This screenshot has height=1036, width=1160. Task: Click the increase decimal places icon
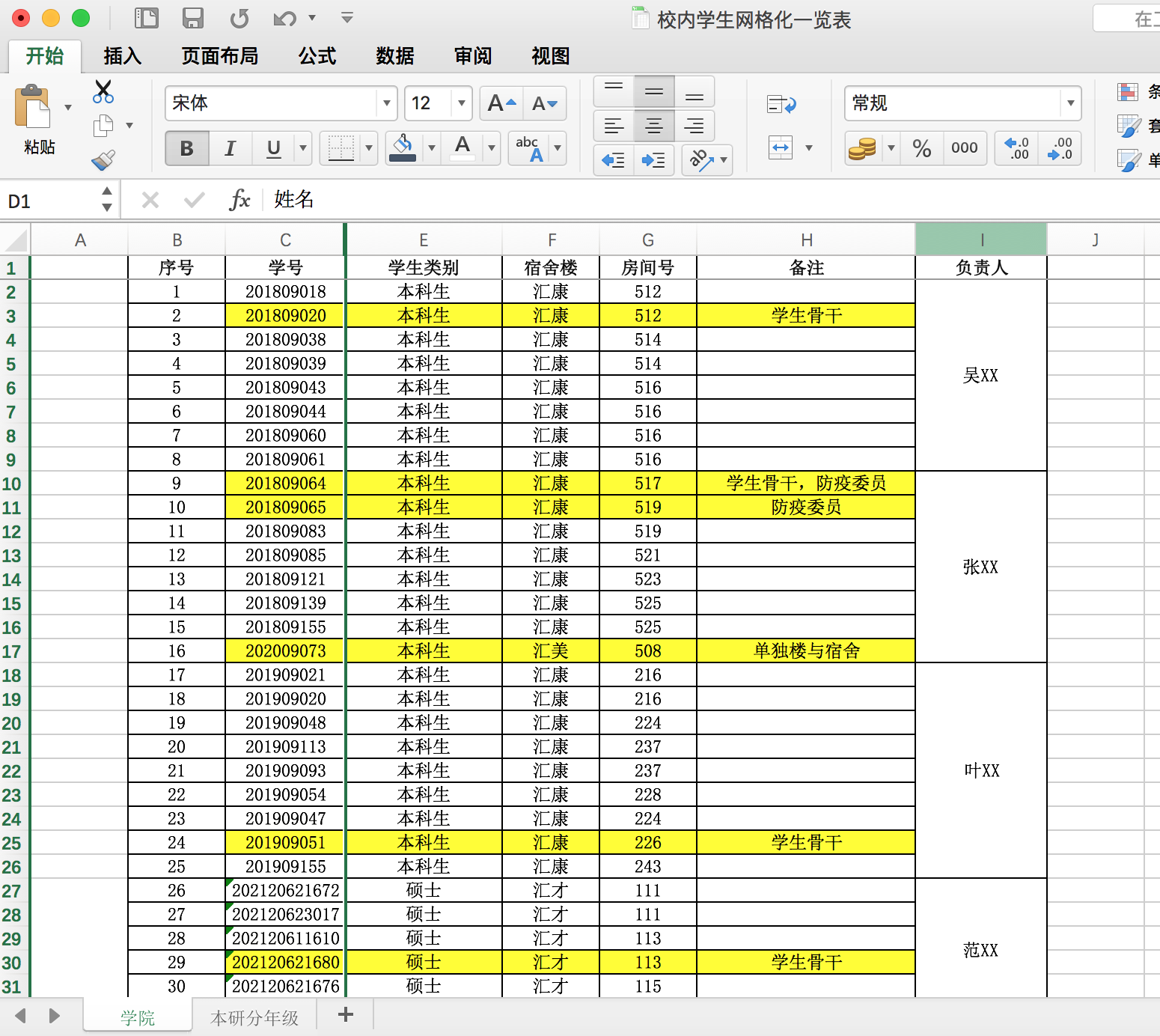coord(1016,148)
